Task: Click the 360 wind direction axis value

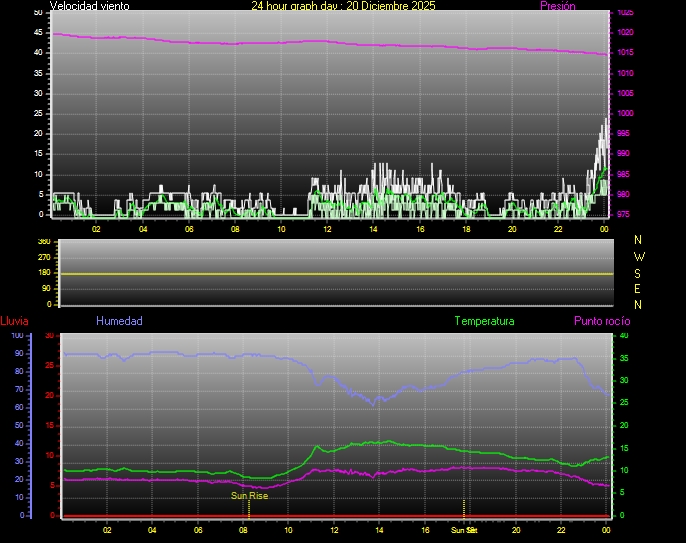Action: tap(43, 242)
